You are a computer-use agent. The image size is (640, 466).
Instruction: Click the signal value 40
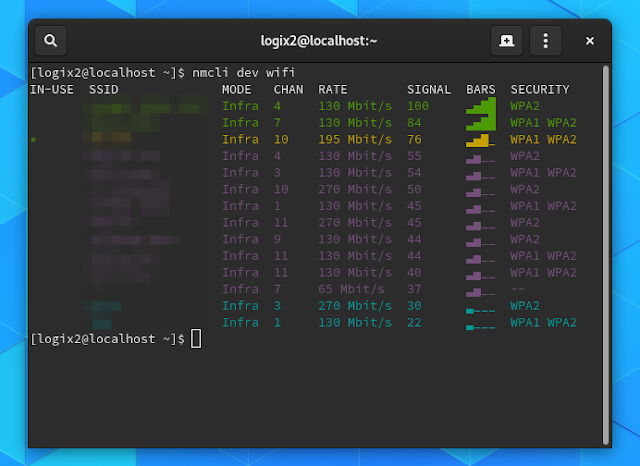[414, 273]
